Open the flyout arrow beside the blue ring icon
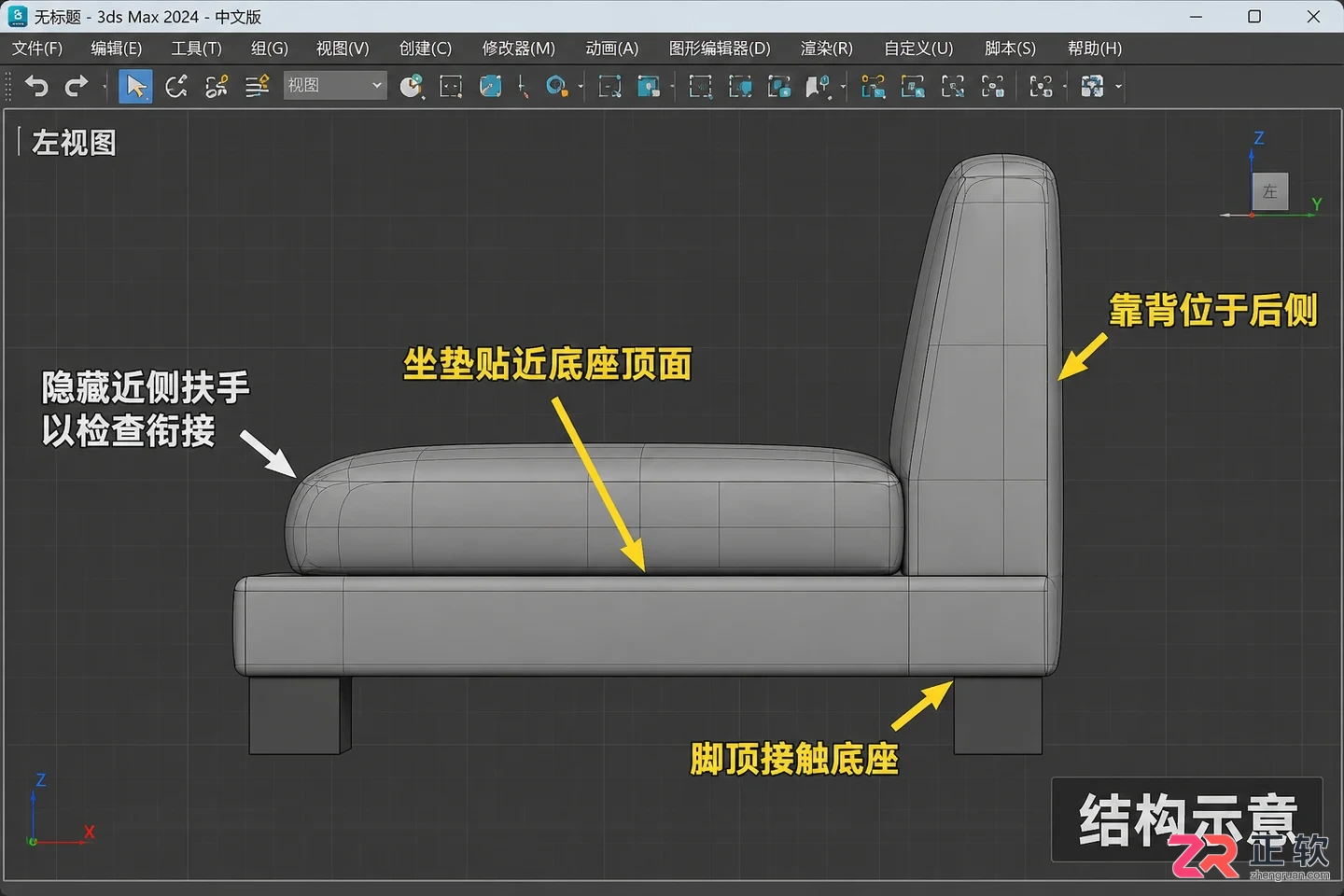1344x896 pixels. (x=581, y=88)
